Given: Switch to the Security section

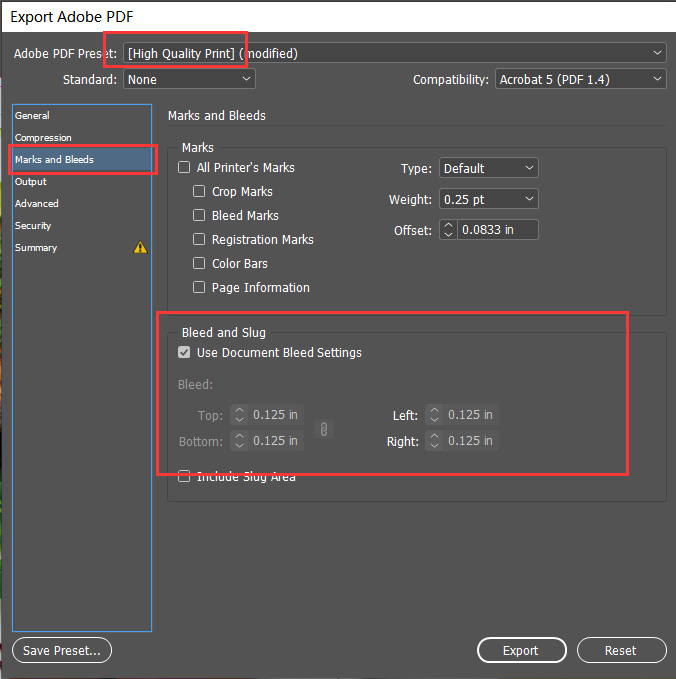Looking at the screenshot, I should point(82,226).
